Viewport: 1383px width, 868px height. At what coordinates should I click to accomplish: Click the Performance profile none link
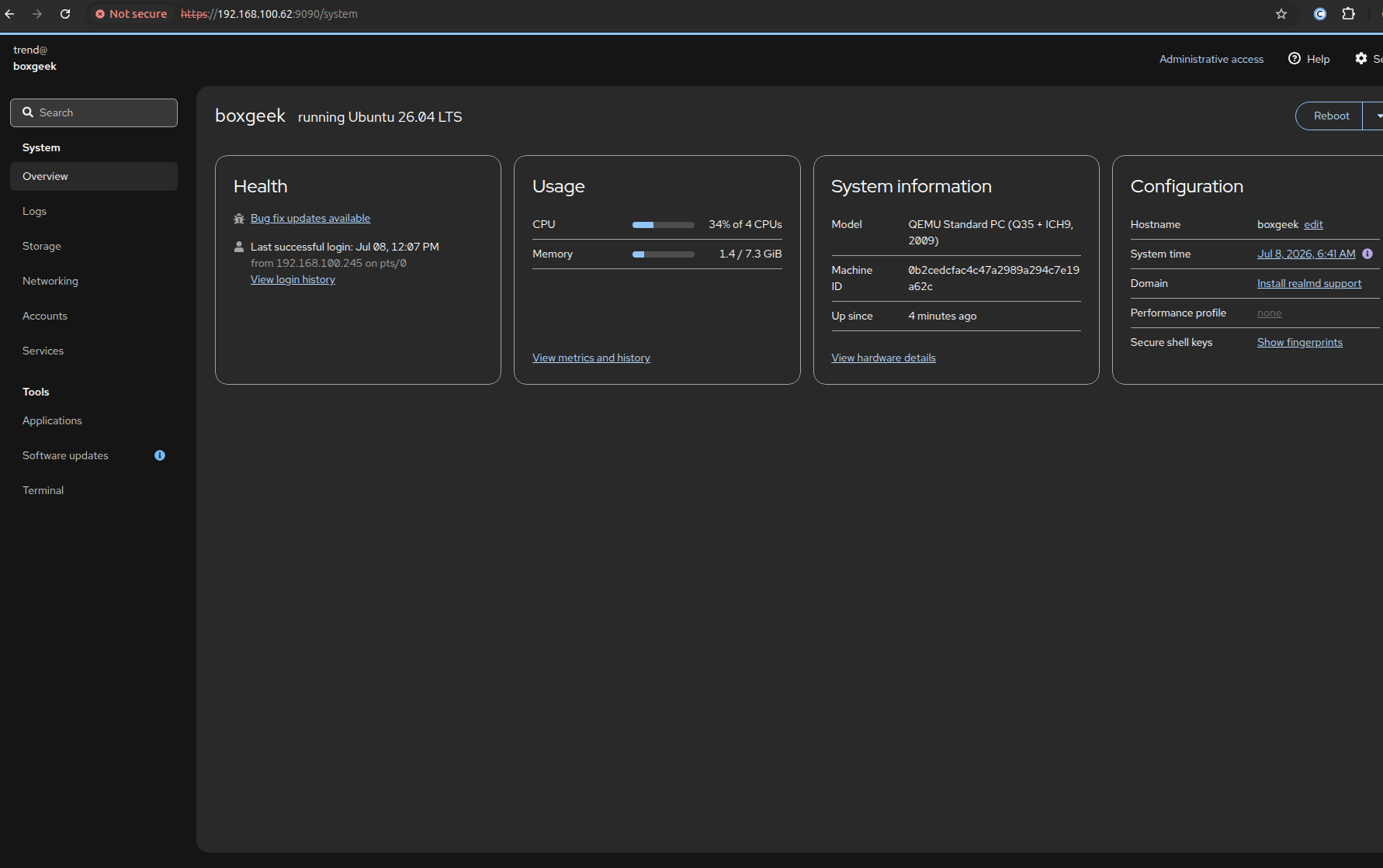1269,313
